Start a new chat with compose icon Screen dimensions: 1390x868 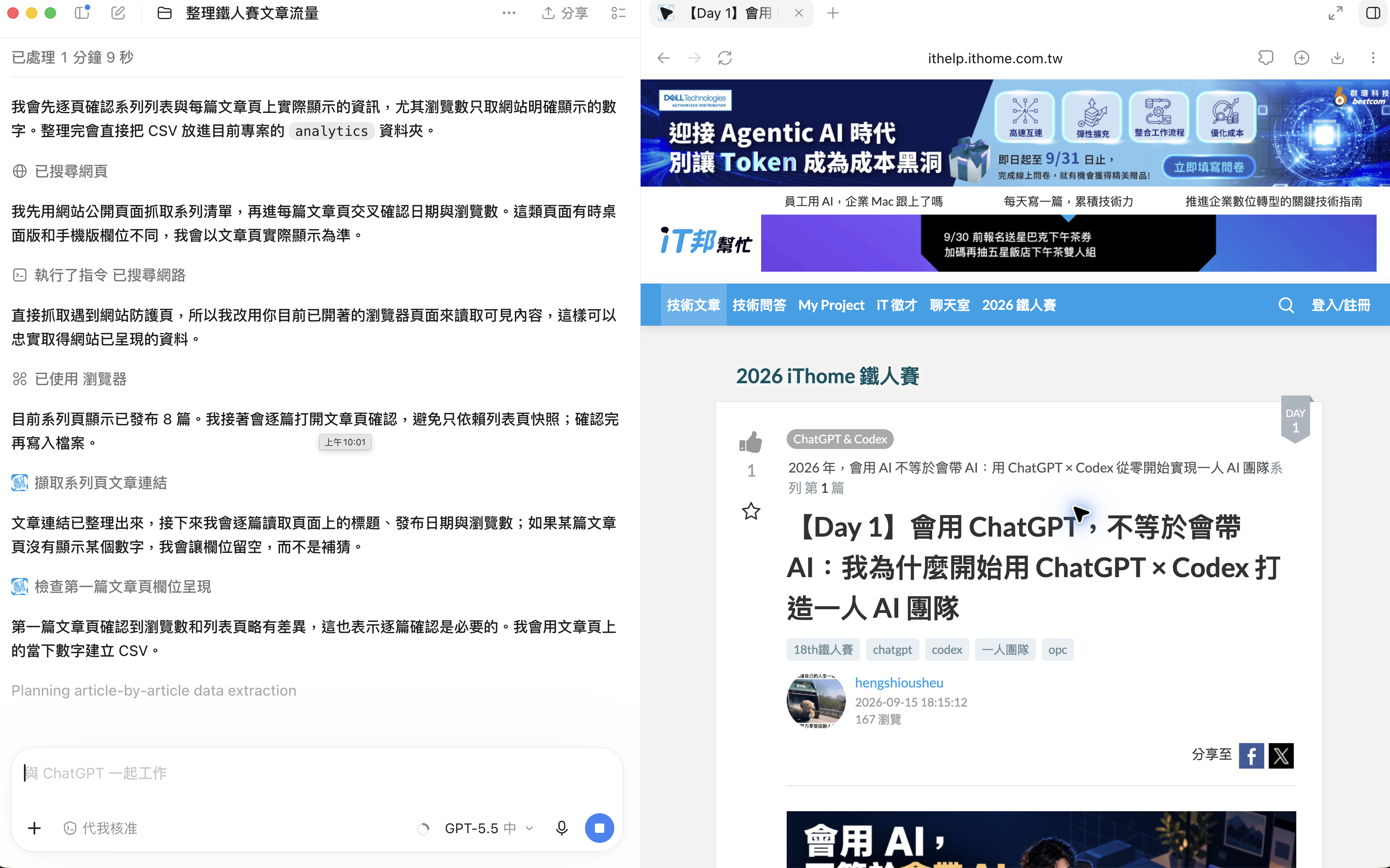click(x=118, y=13)
